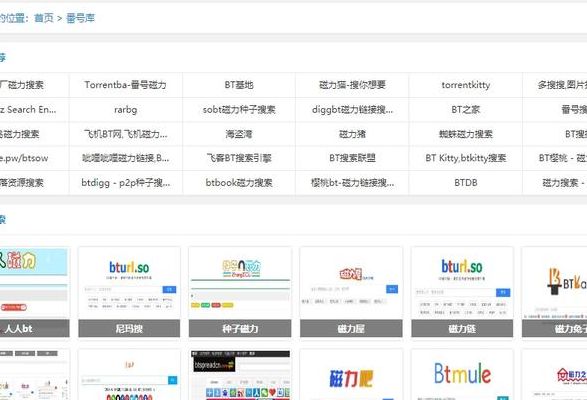This screenshot has width=587, height=400.
Task: Open Torrentba-番号磁力 link
Action: 125,85
